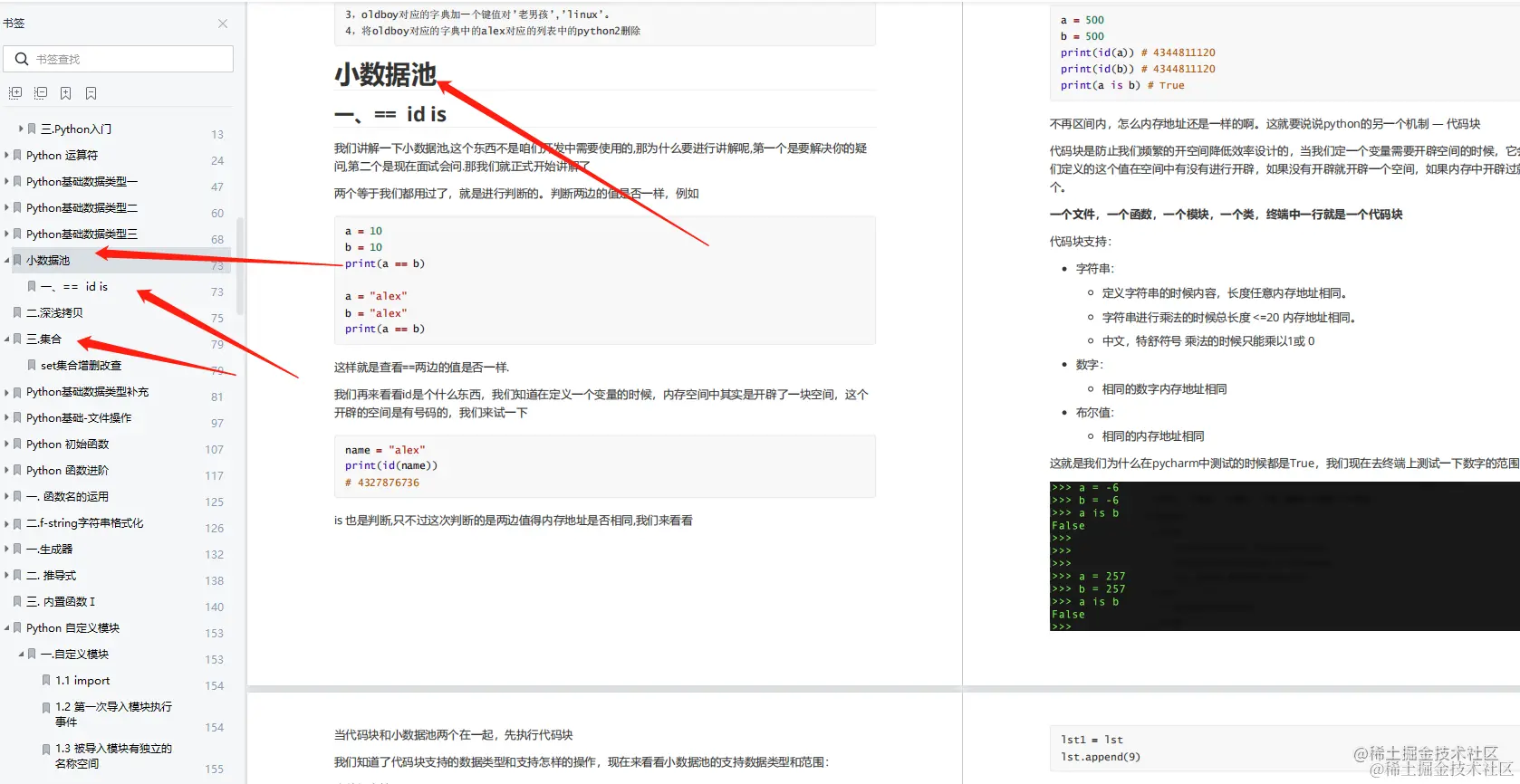
Task: Go to Python基础-文件操作 bookmark
Action: [x=79, y=418]
